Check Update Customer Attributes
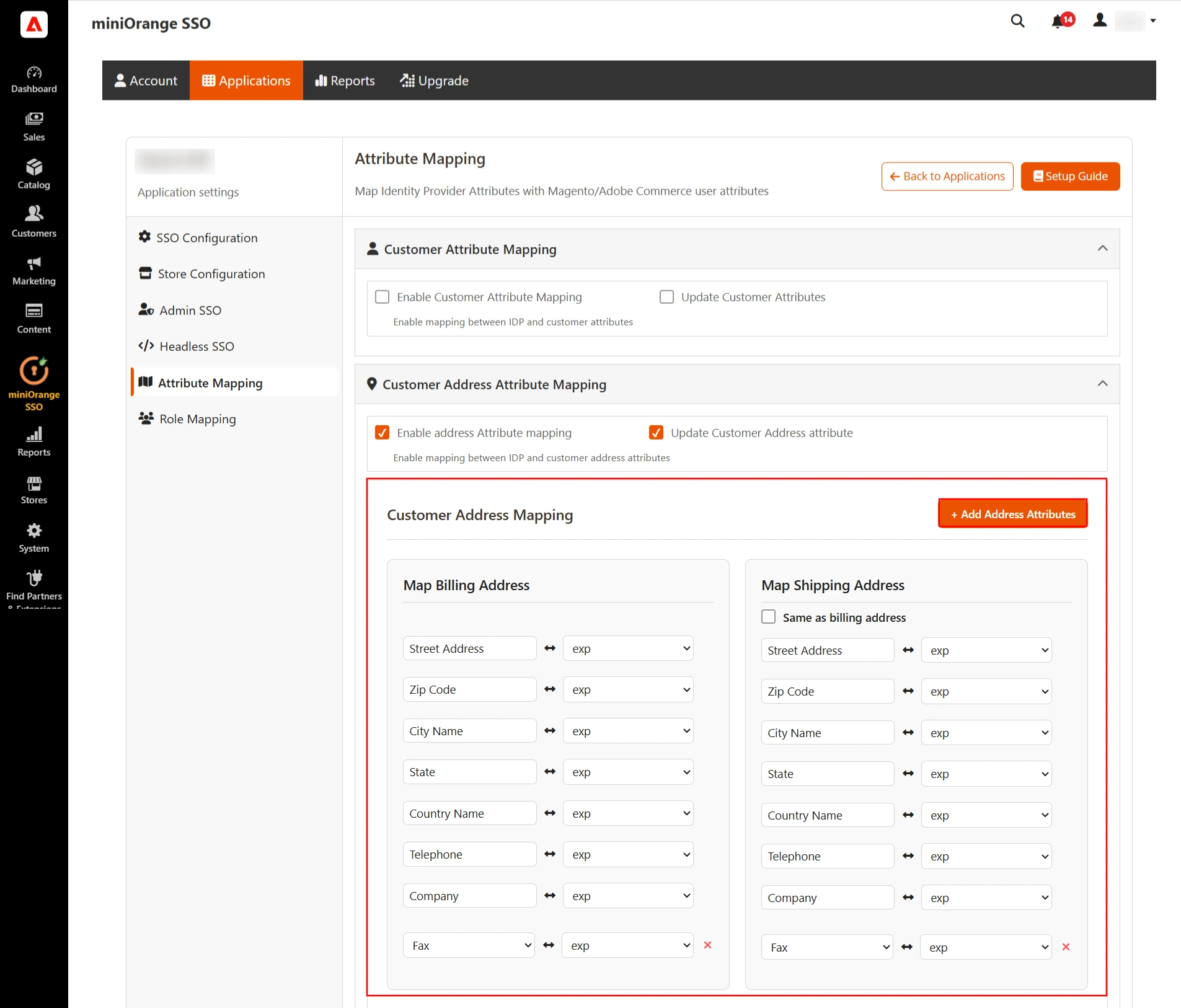The image size is (1181, 1008). 666,297
